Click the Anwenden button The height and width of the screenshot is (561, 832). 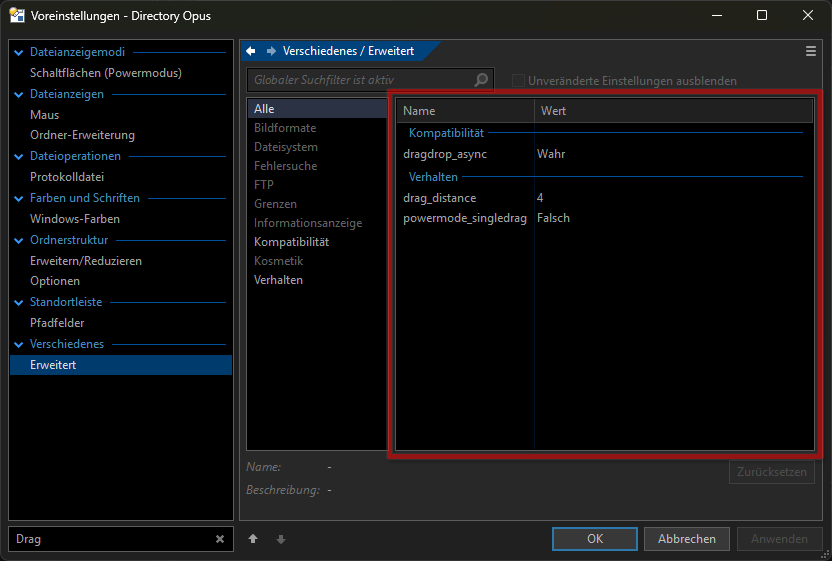point(779,539)
